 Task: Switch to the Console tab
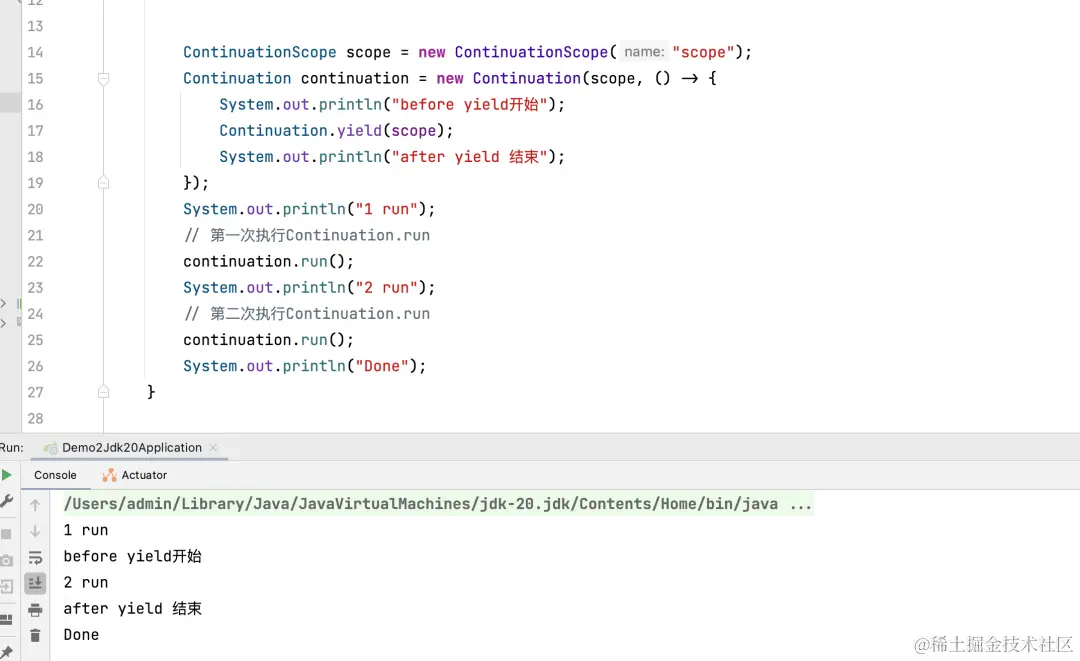55,475
